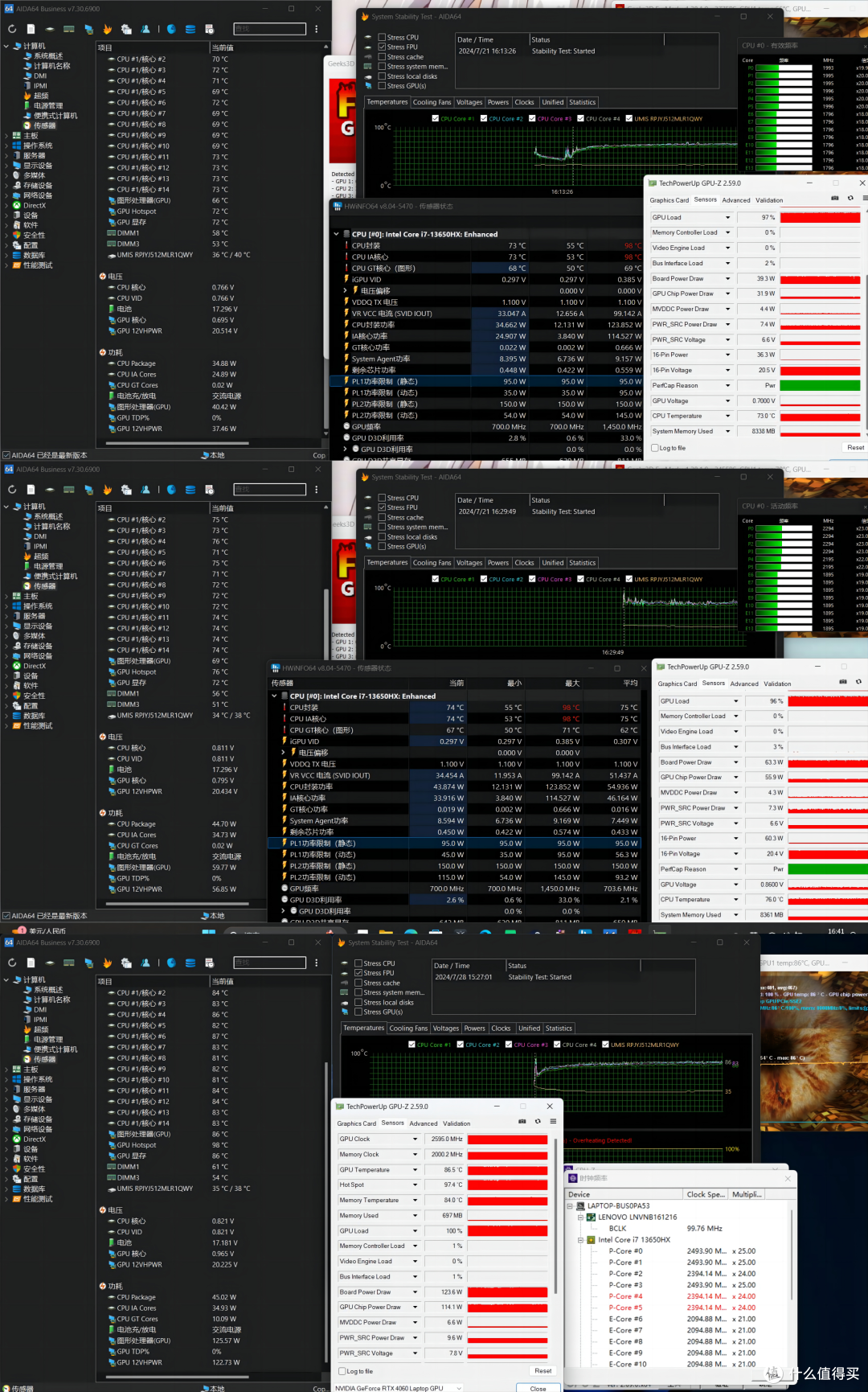Open GPU Clock sensor dropdown in GPU-Z
The width and height of the screenshot is (868, 1392).
pos(416,1139)
